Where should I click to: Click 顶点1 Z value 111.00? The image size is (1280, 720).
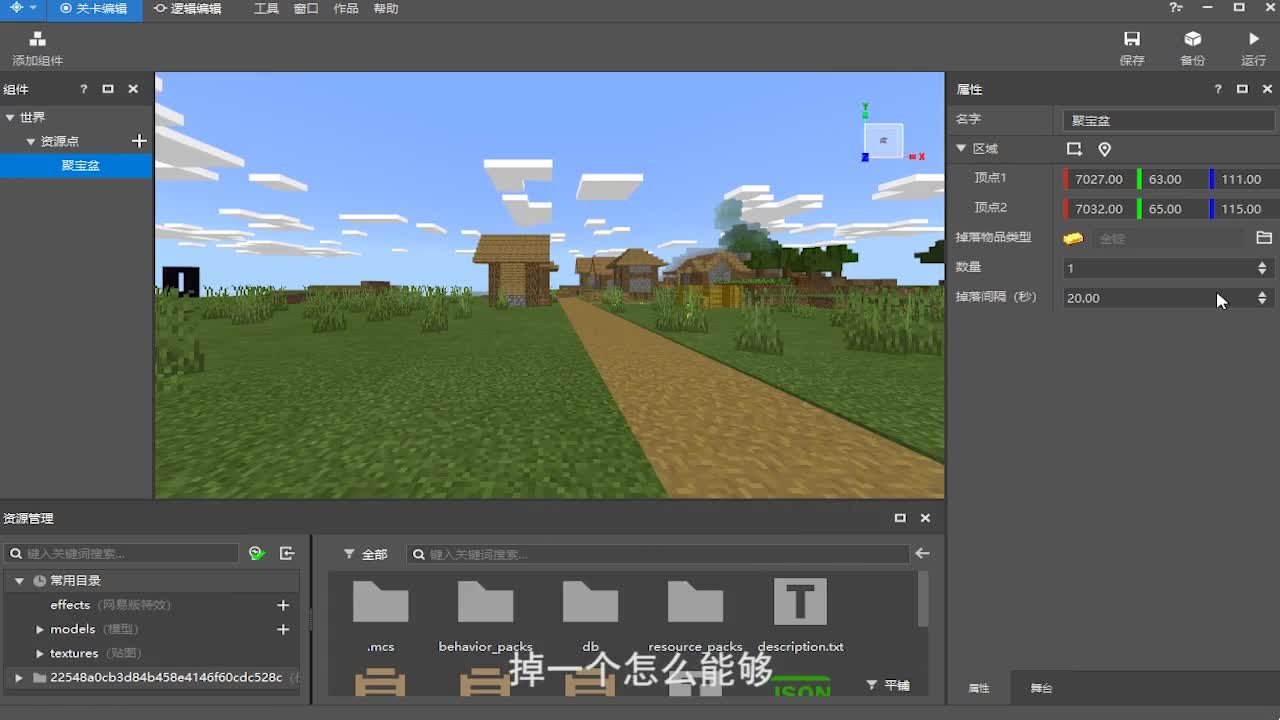point(1245,179)
